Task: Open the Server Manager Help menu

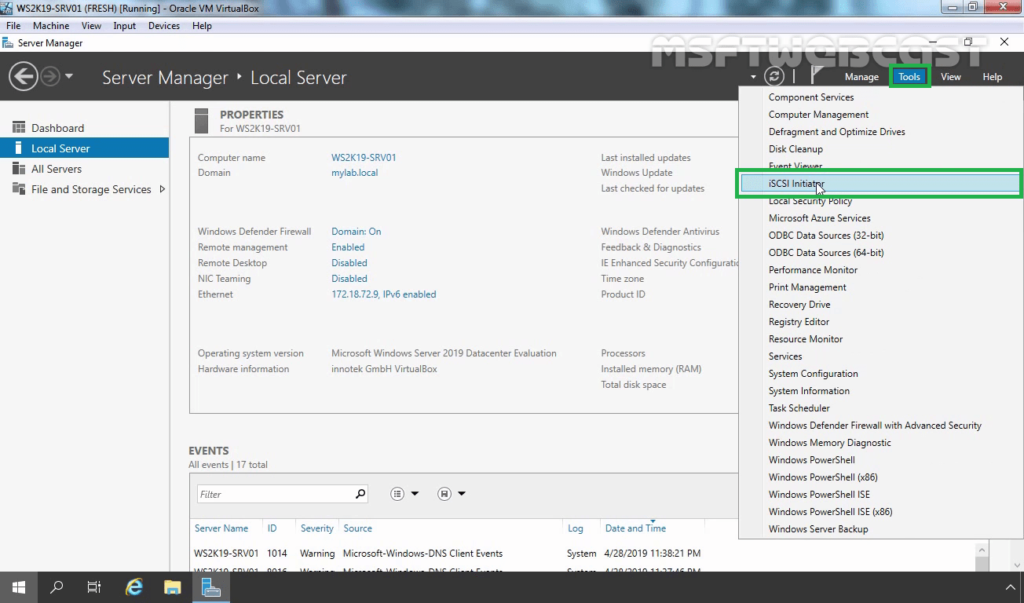Action: pyautogui.click(x=992, y=76)
